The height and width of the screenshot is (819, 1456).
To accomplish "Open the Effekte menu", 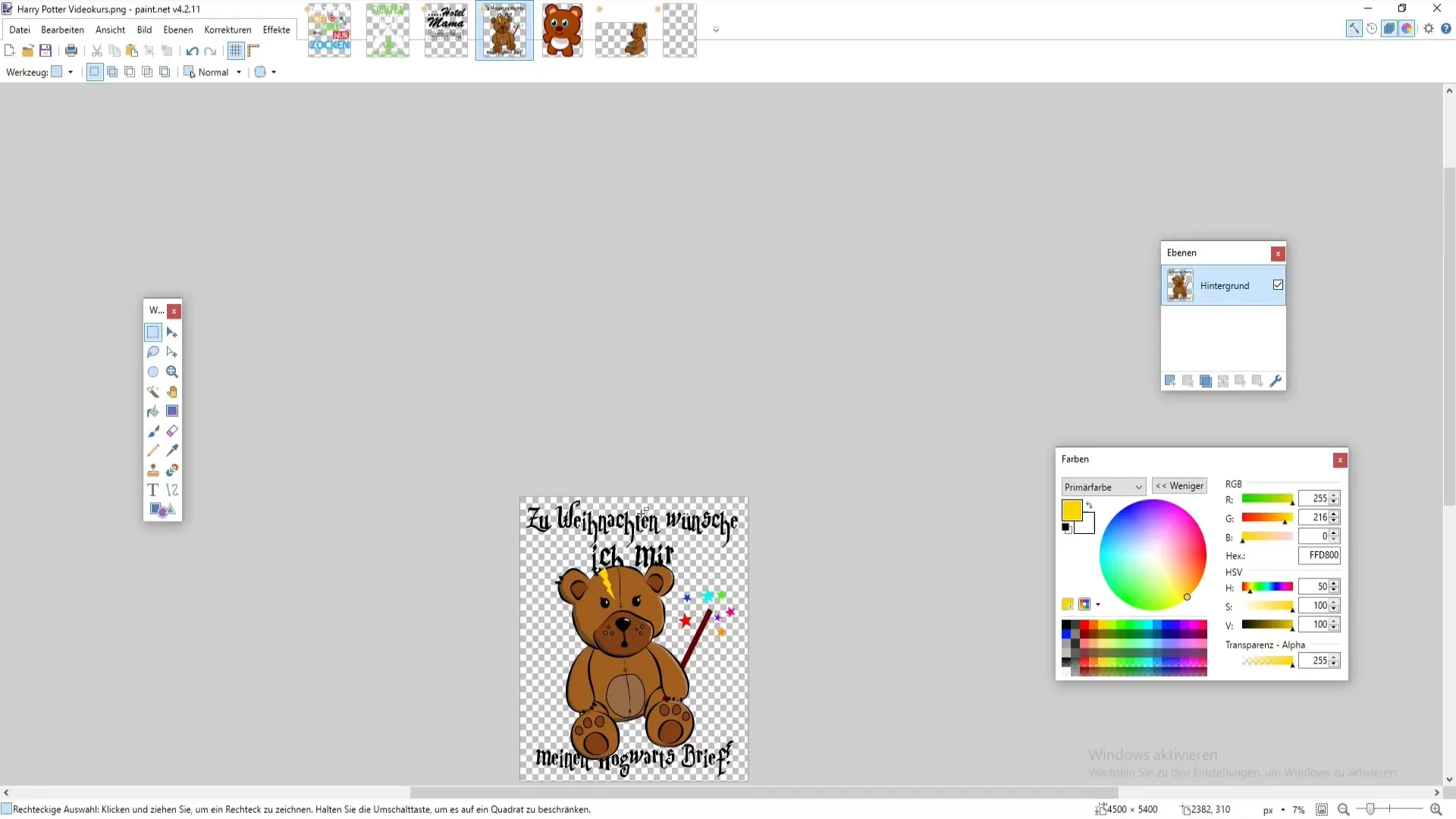I will [276, 30].
